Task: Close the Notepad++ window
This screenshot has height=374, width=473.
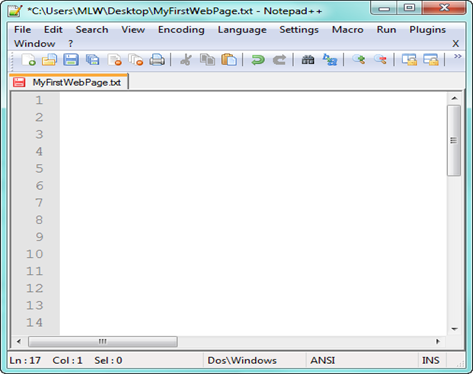Action: [x=444, y=8]
